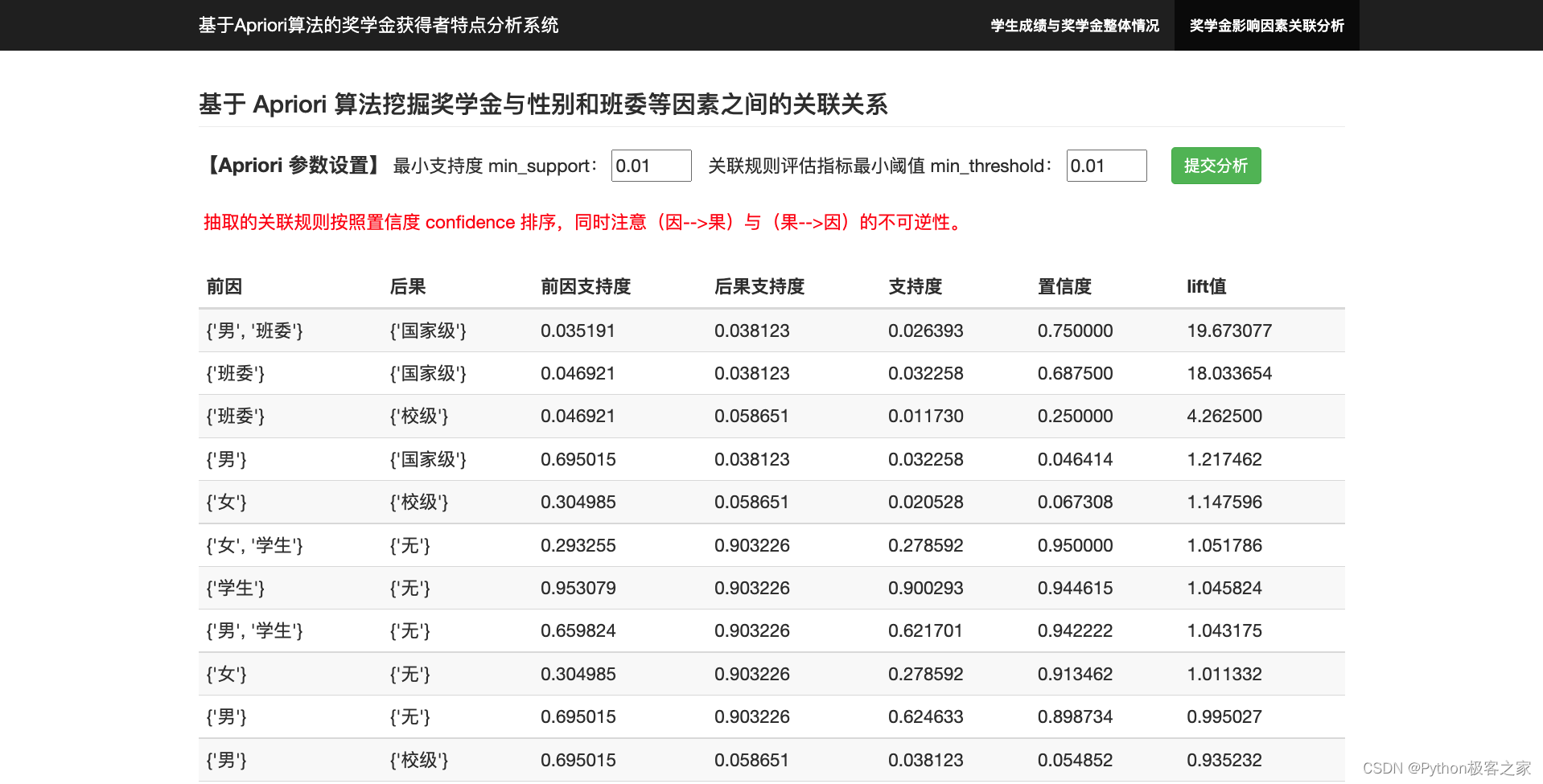
Task: Select confidence value 0.750000
Action: tap(1076, 330)
